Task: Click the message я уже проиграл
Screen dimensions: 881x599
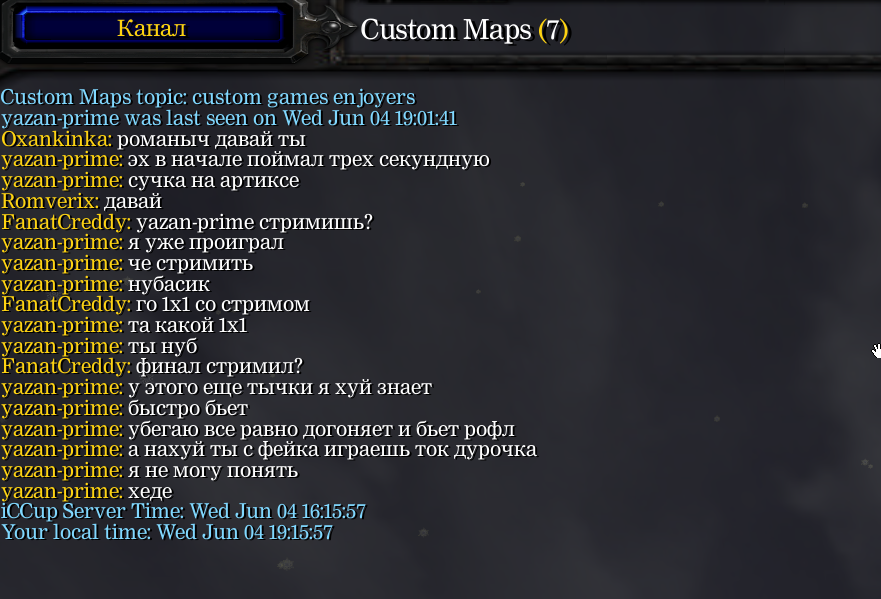Action: coord(206,243)
